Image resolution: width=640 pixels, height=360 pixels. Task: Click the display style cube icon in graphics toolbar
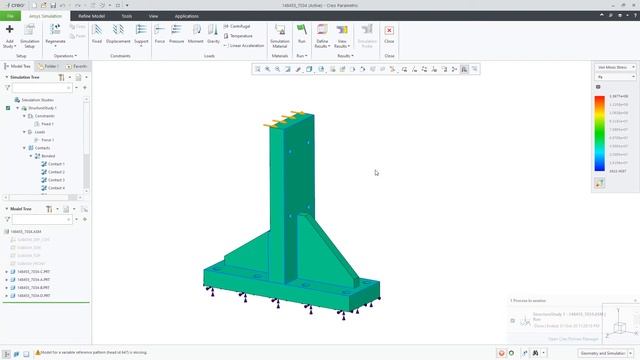[309, 69]
